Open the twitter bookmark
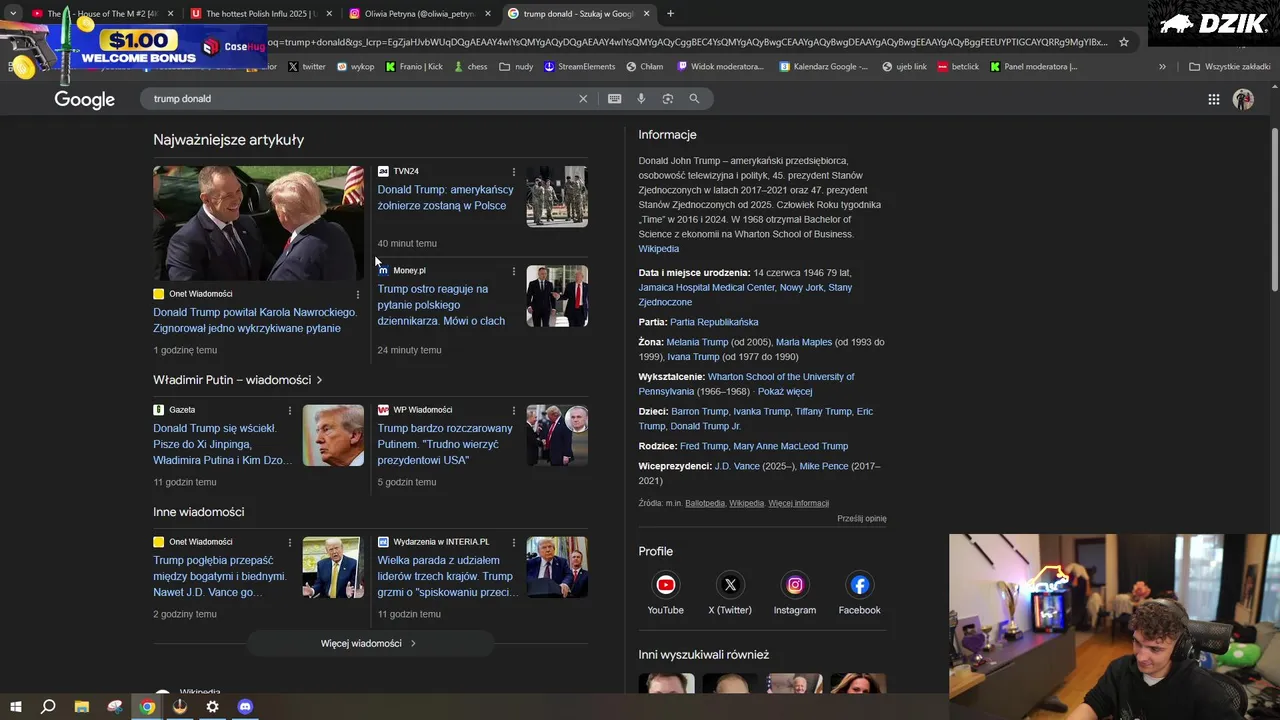Viewport: 1280px width, 720px height. [x=307, y=67]
